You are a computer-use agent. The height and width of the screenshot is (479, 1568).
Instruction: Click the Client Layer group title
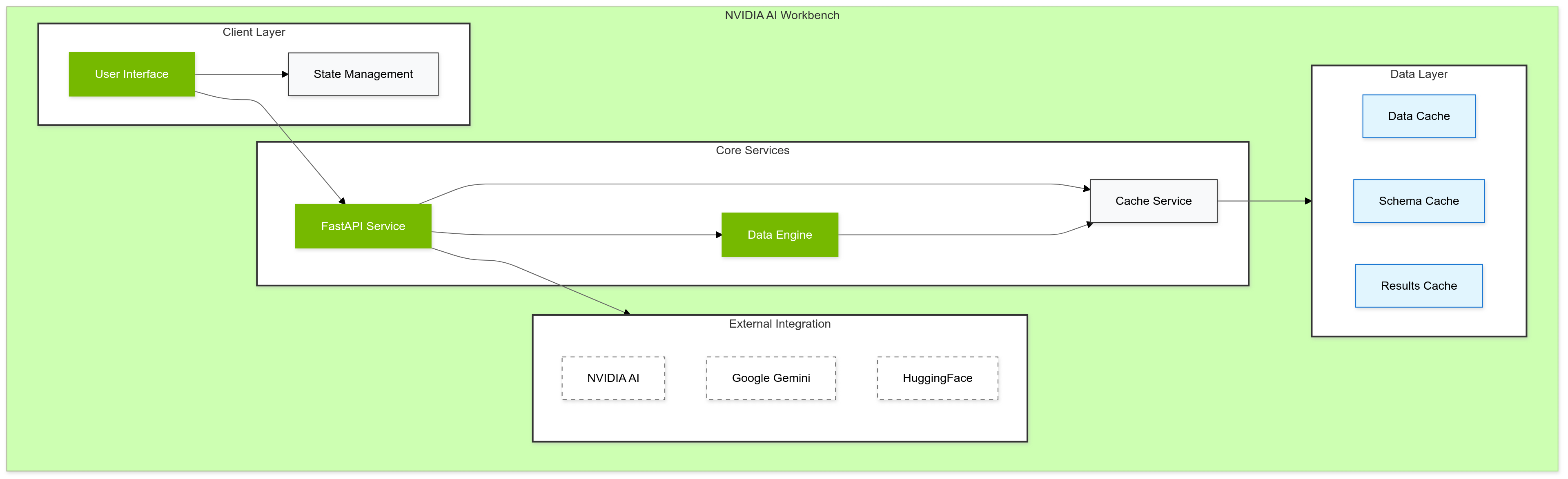(254, 32)
